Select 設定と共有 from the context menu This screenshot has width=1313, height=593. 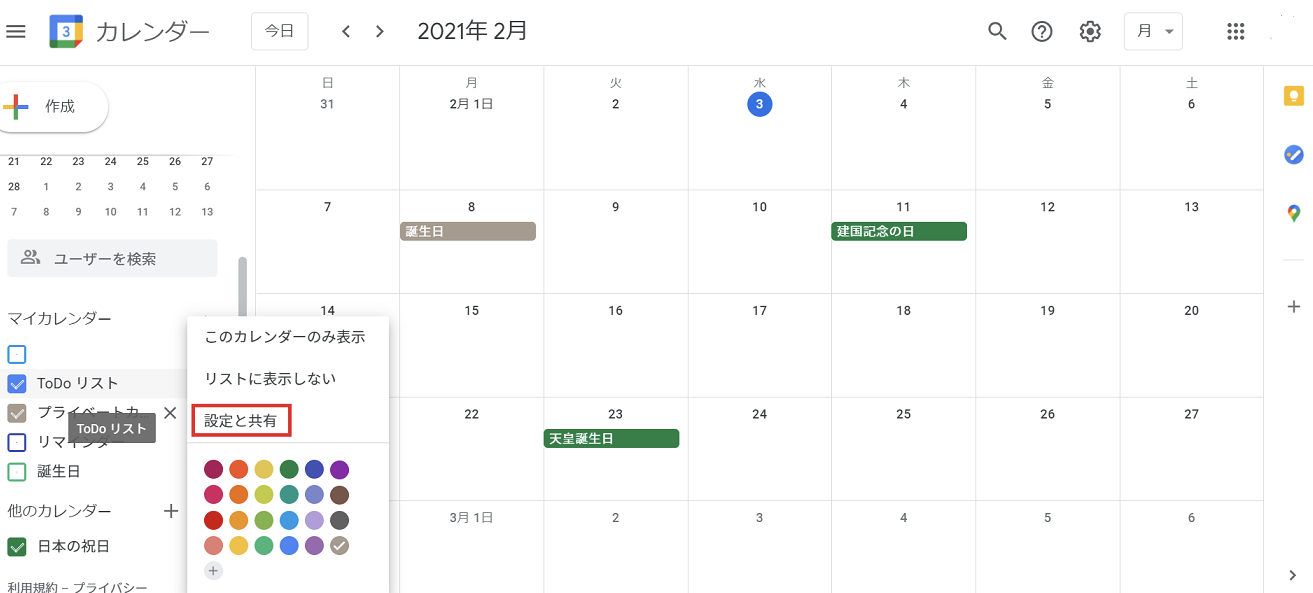(241, 421)
